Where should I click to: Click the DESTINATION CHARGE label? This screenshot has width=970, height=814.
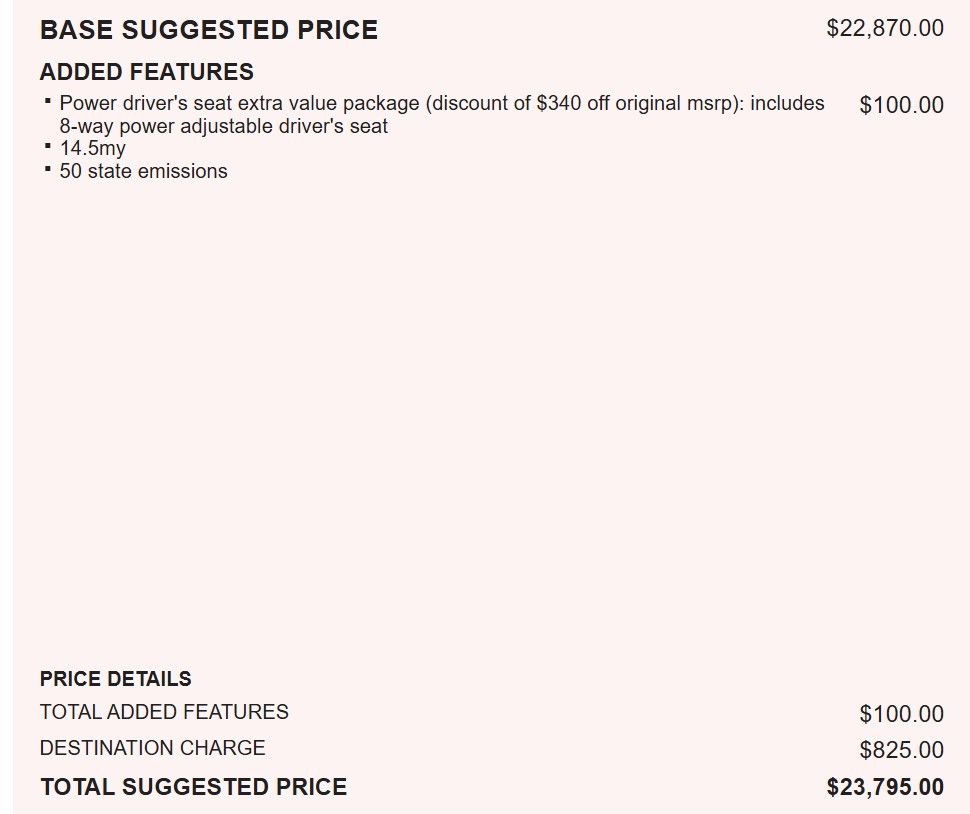tap(152, 748)
